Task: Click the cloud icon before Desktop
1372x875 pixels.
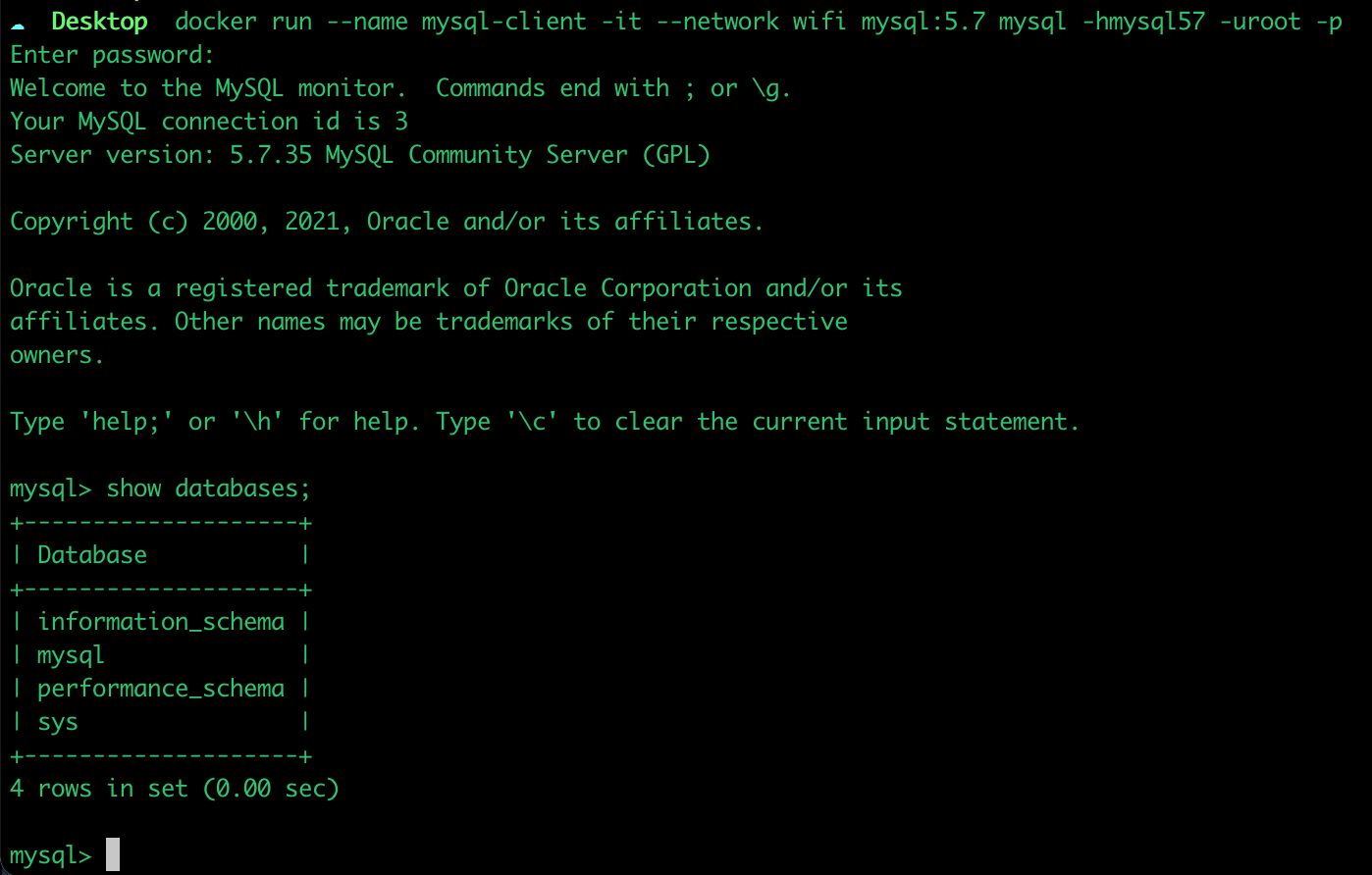Action: point(18,23)
